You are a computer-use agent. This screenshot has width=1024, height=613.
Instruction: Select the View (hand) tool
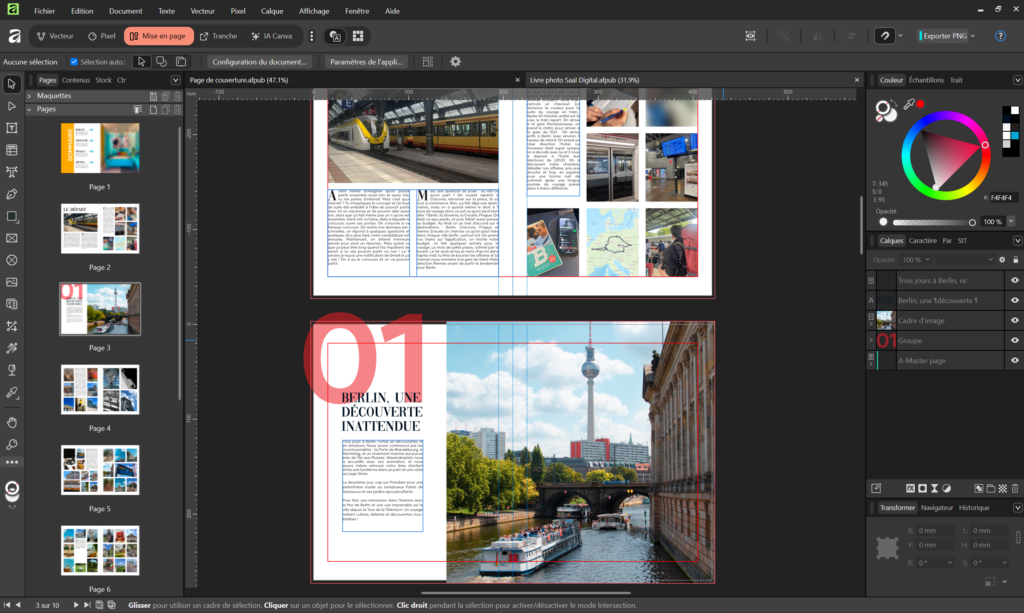click(12, 422)
